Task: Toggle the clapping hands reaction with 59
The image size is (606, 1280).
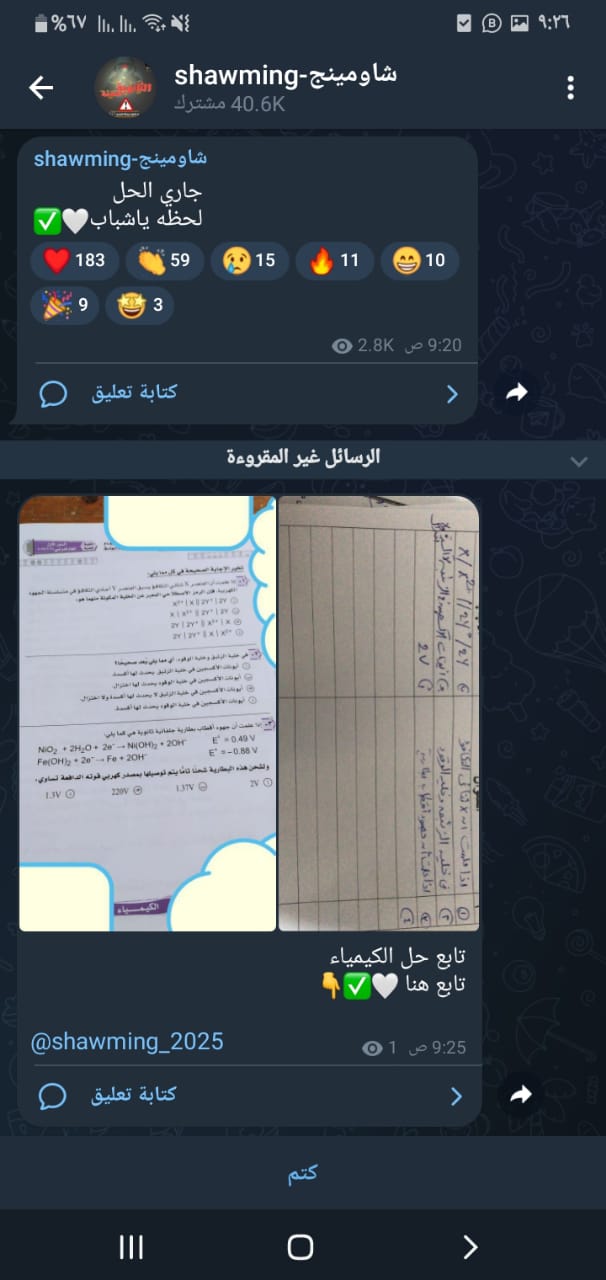Action: 165,261
